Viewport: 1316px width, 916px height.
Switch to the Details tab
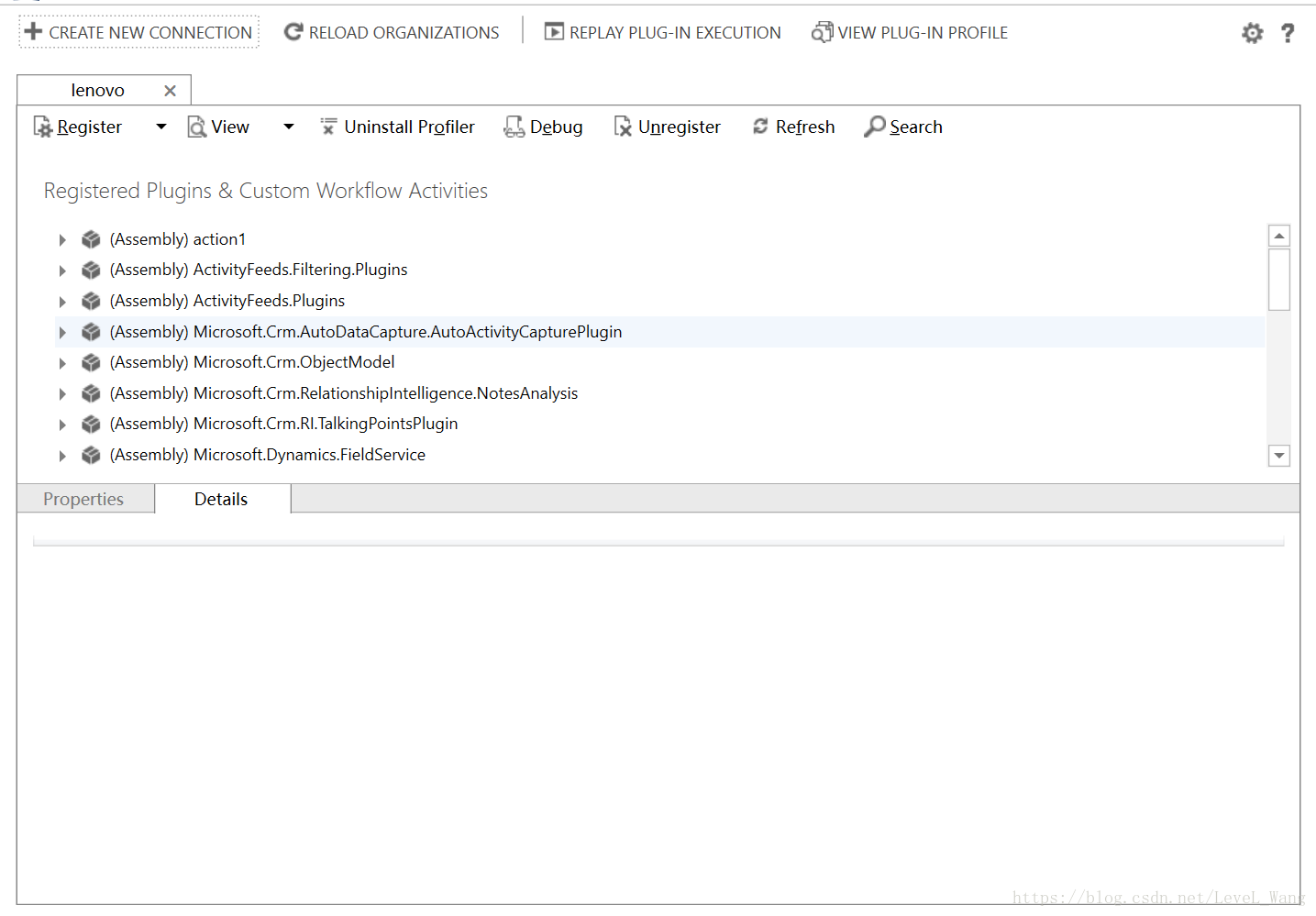click(x=221, y=499)
